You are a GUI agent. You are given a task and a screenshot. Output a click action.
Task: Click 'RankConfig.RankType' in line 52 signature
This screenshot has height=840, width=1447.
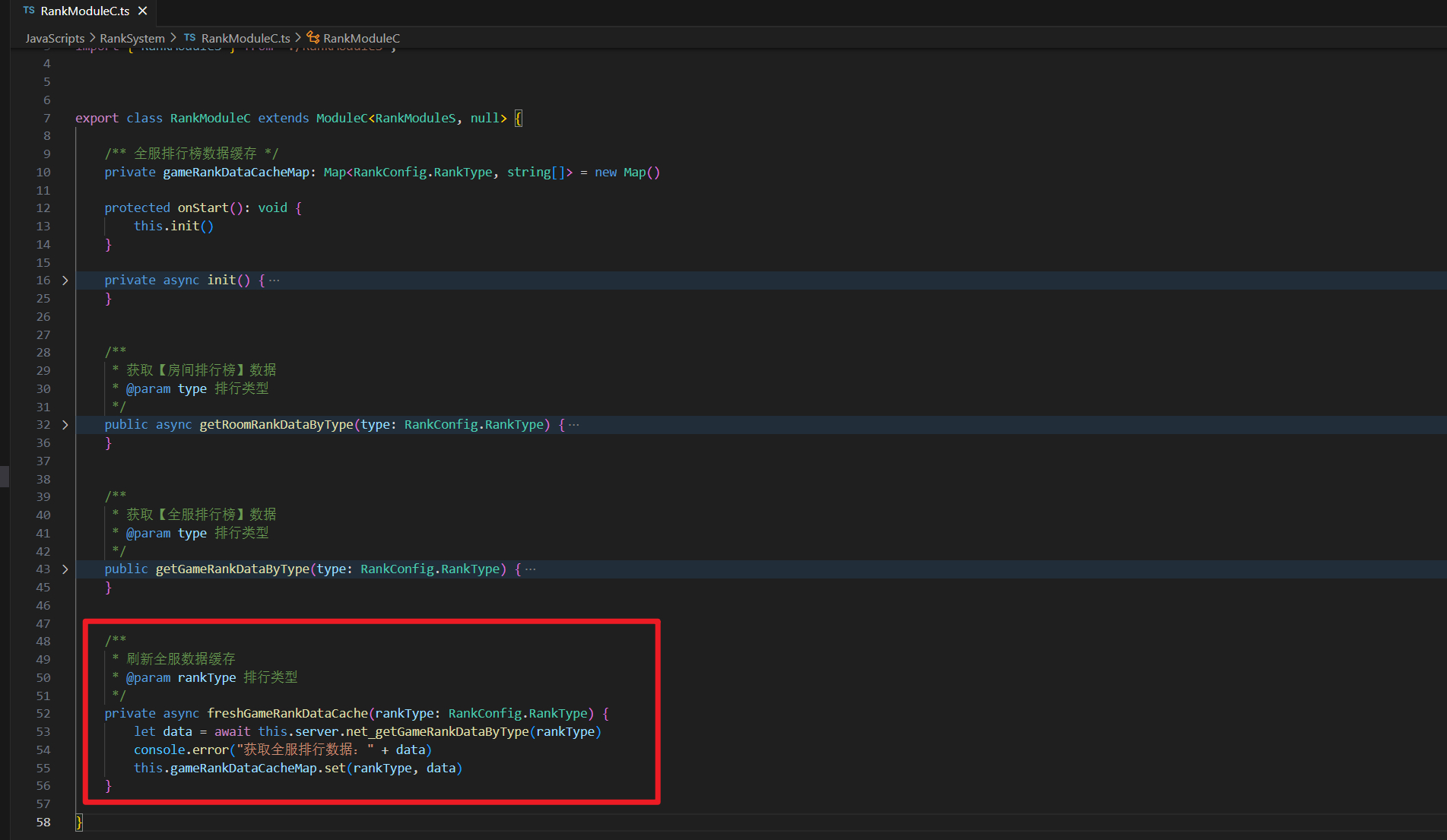(518, 714)
